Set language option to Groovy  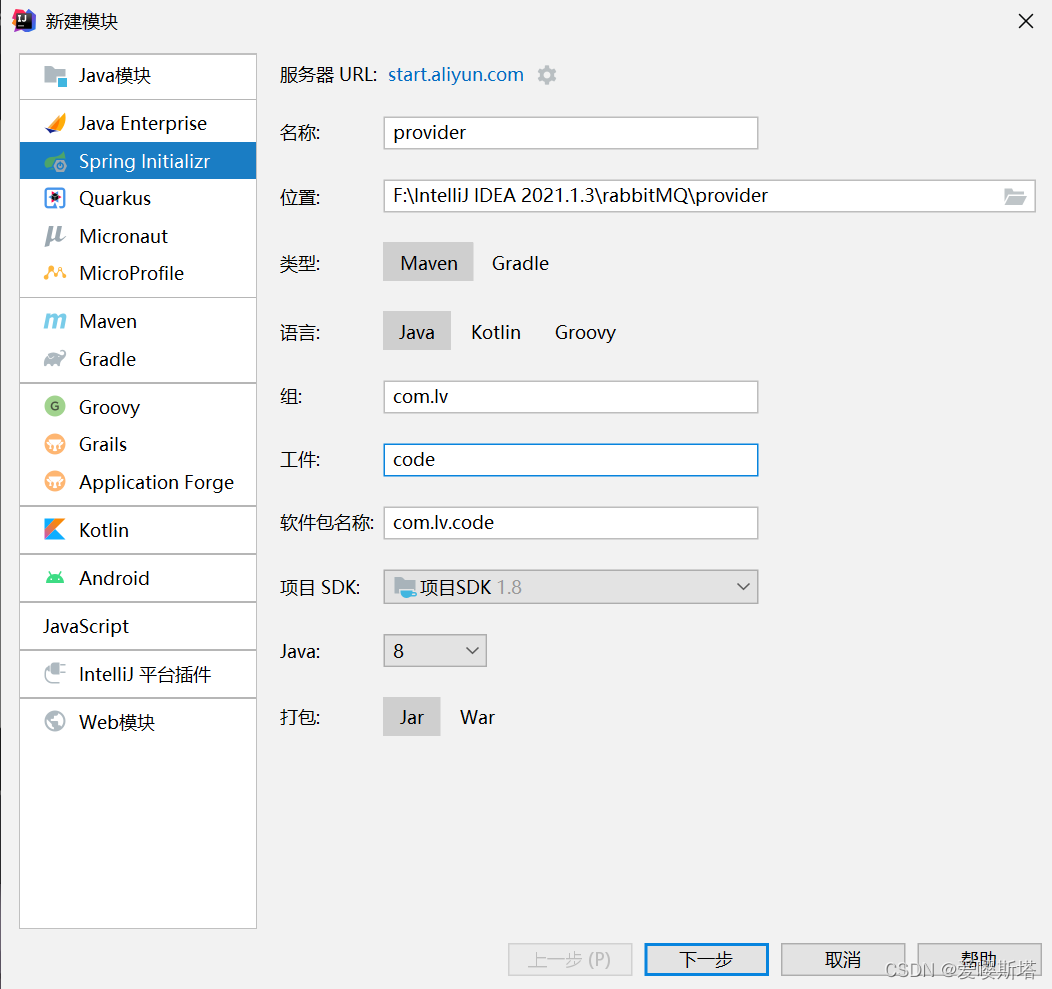585,331
